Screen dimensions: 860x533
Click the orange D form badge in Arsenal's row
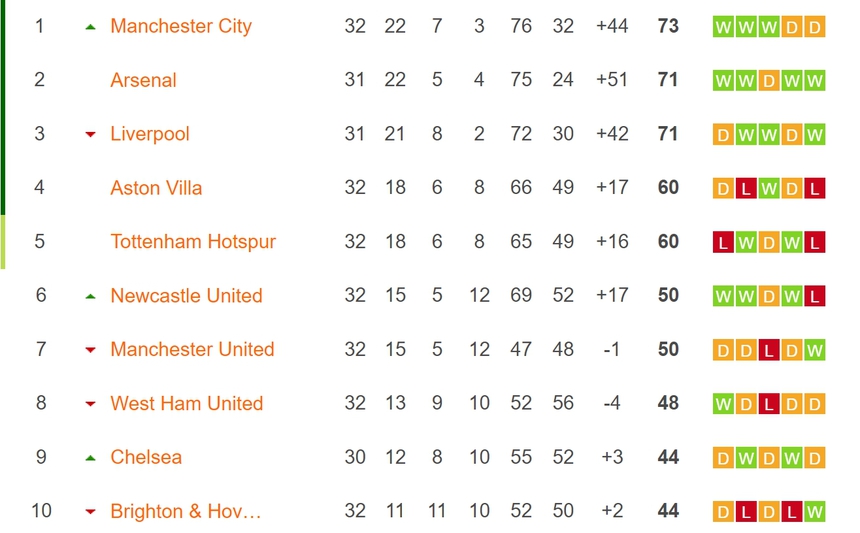coord(769,81)
